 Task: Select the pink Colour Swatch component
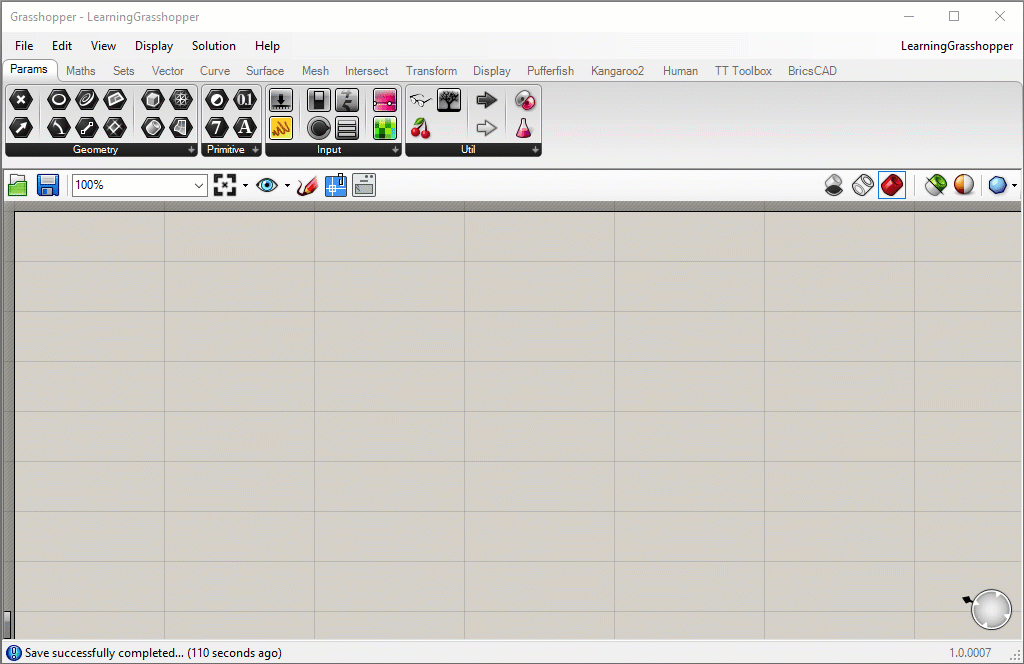tap(384, 100)
